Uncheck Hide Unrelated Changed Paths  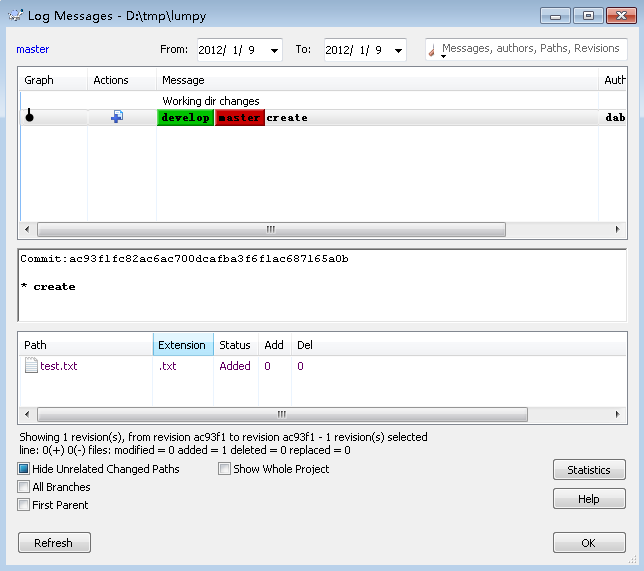24,469
